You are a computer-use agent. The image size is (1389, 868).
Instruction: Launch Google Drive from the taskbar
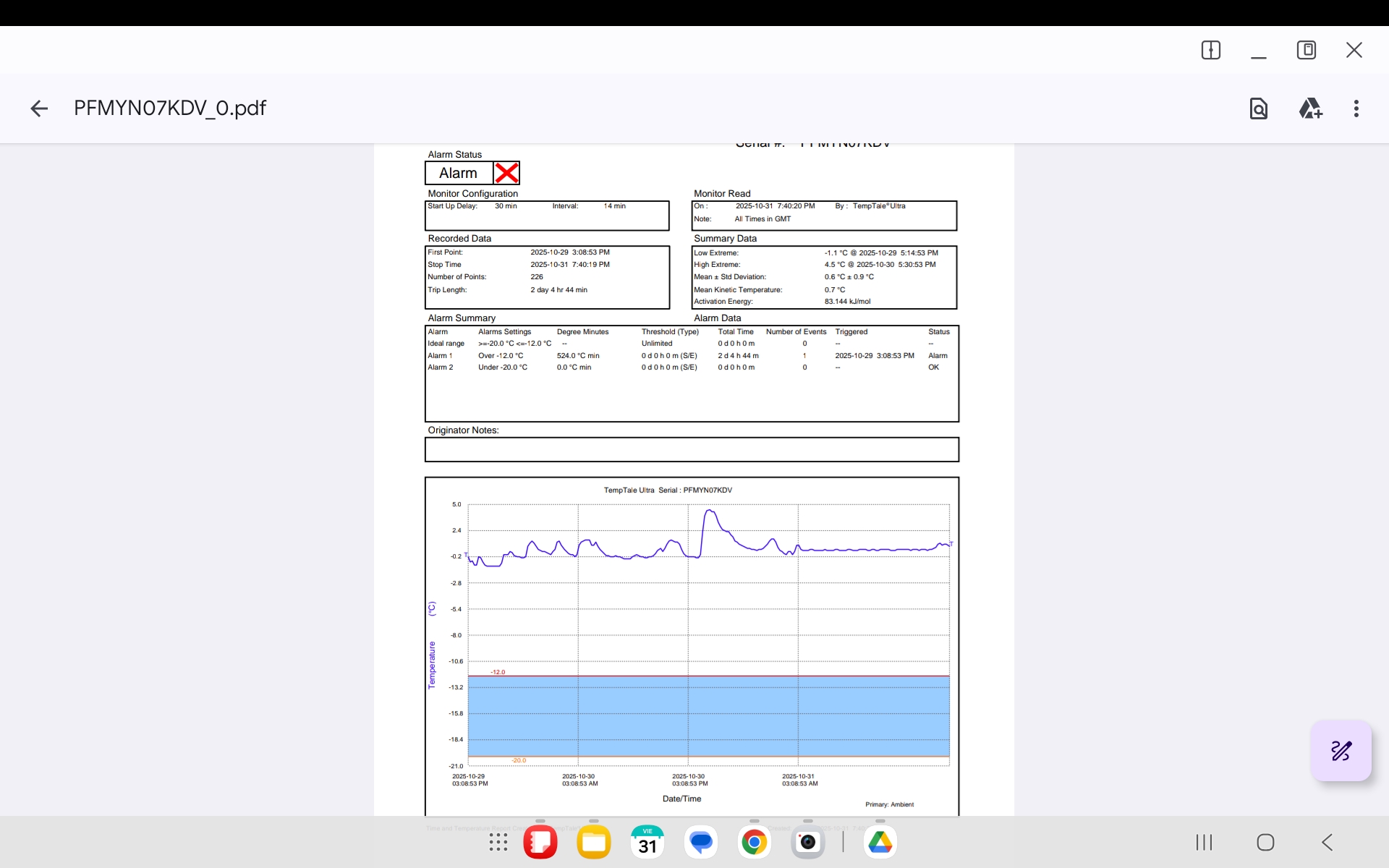coord(880,842)
